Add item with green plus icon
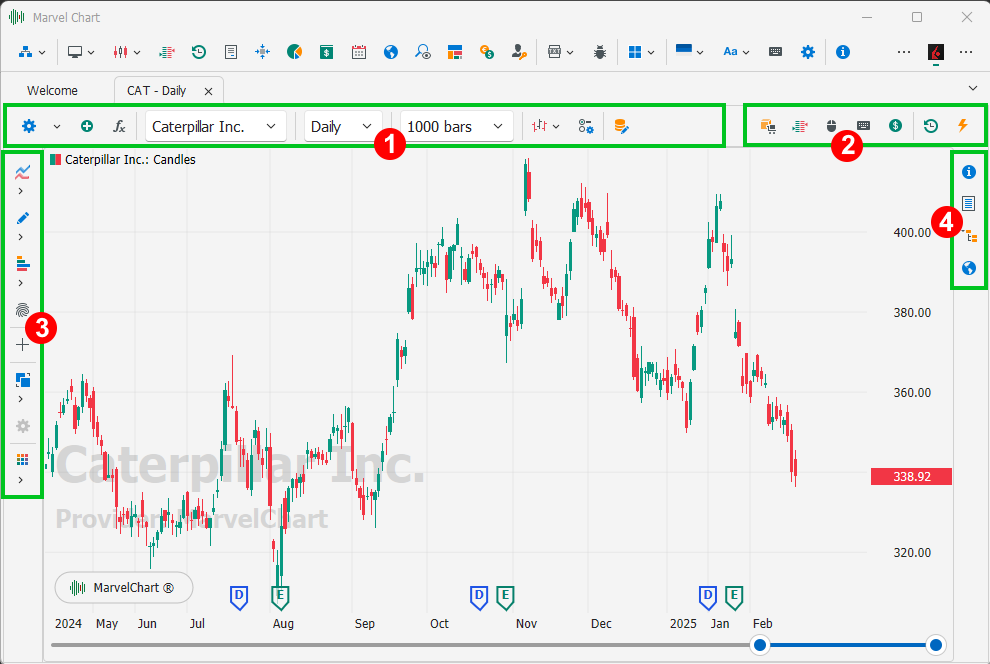The image size is (990, 664). [x=87, y=126]
